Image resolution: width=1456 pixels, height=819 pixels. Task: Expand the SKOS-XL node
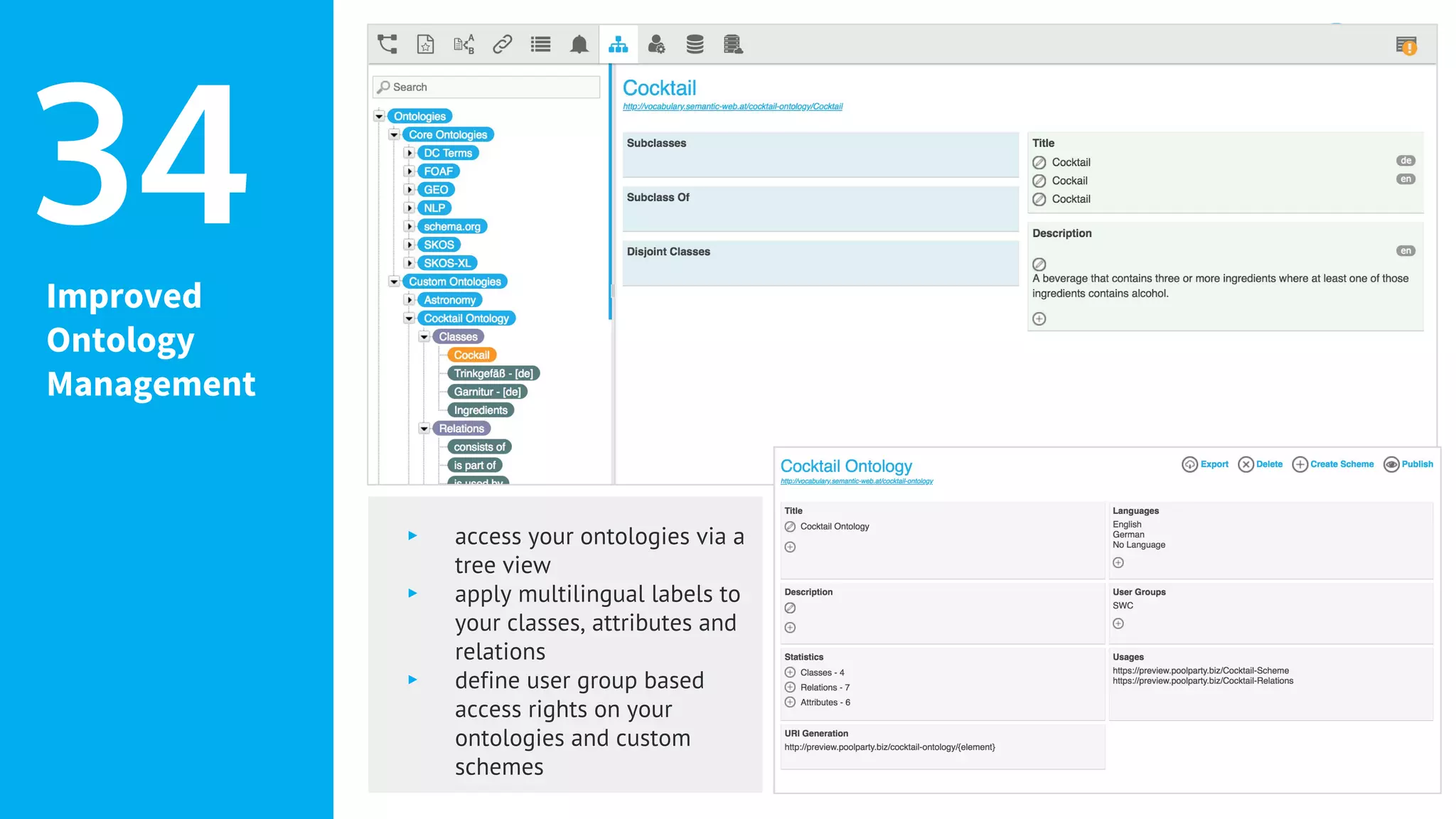point(409,263)
